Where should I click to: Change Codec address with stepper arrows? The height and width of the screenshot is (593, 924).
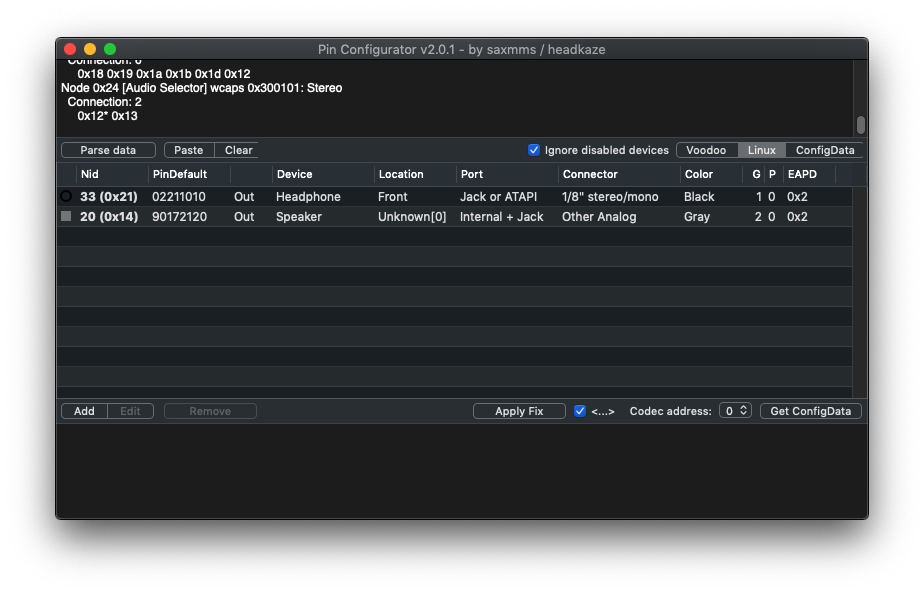tap(744, 410)
